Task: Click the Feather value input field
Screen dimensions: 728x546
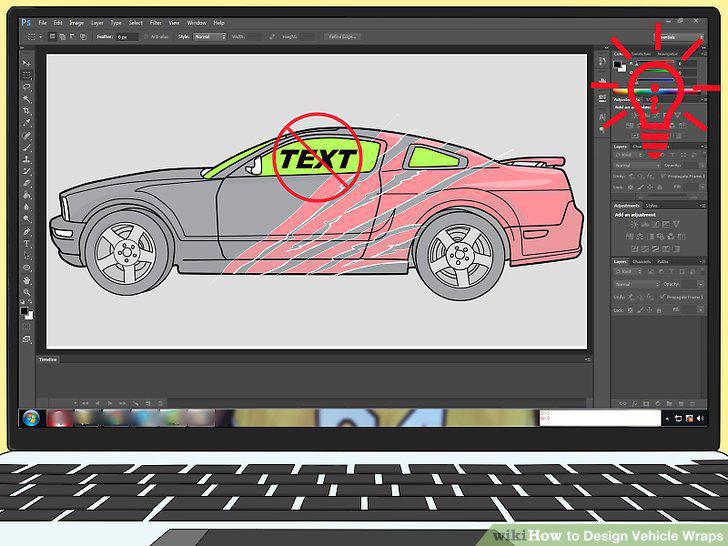Action: (x=127, y=37)
